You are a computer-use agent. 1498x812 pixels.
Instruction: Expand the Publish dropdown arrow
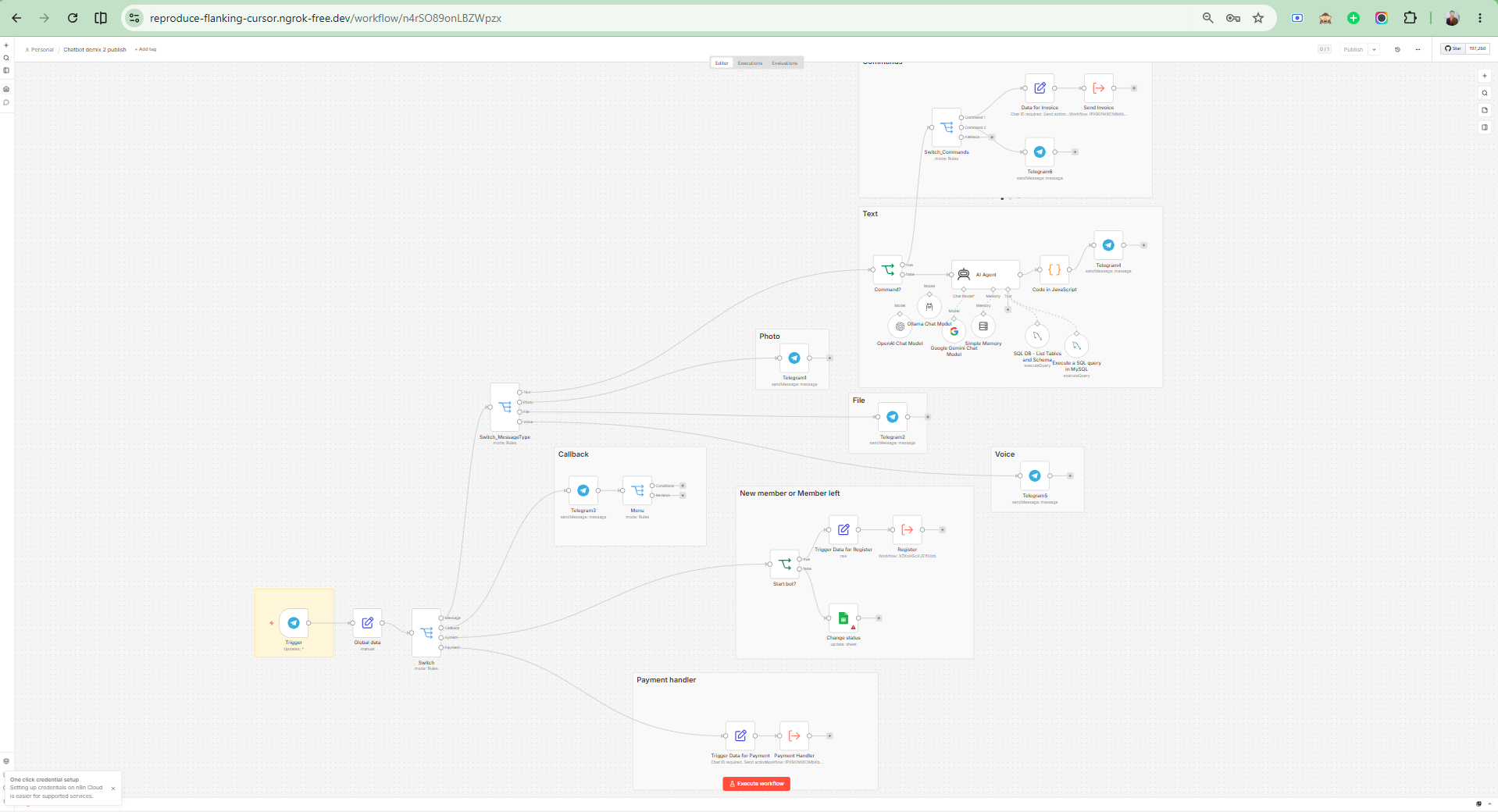tap(1374, 49)
